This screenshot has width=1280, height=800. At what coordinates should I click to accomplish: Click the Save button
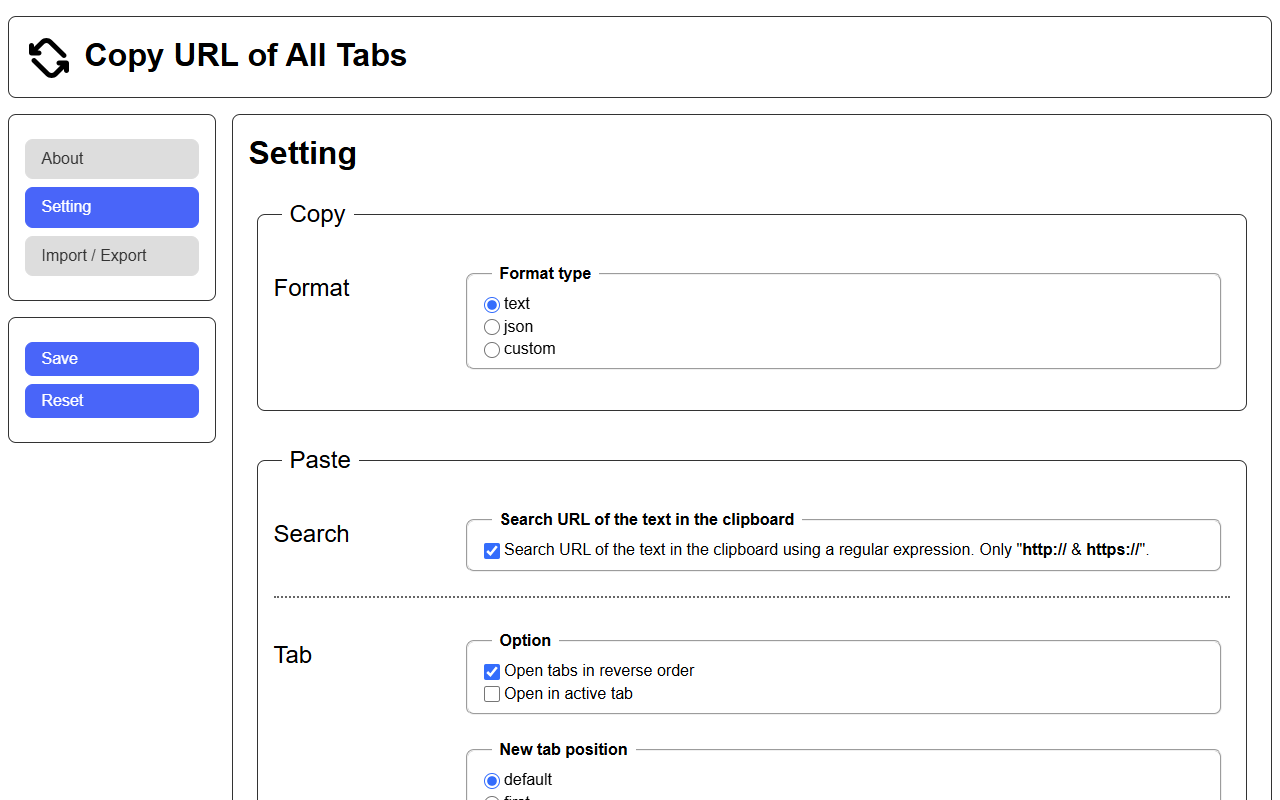pos(111,358)
